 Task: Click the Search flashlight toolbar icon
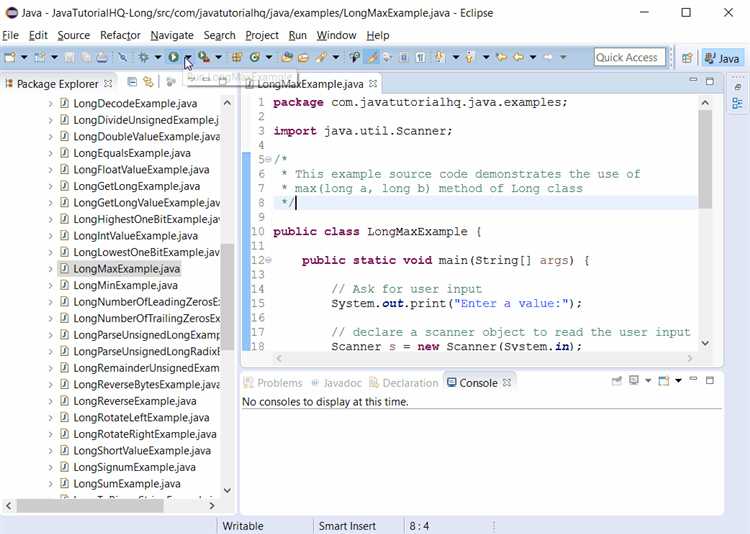click(321, 57)
